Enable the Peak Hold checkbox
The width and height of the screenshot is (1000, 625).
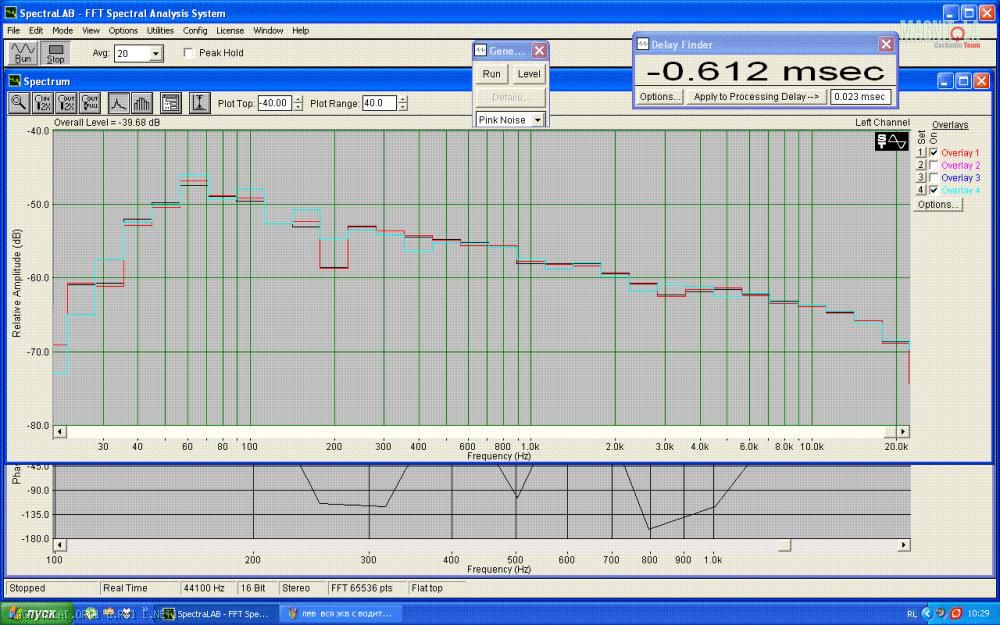189,53
